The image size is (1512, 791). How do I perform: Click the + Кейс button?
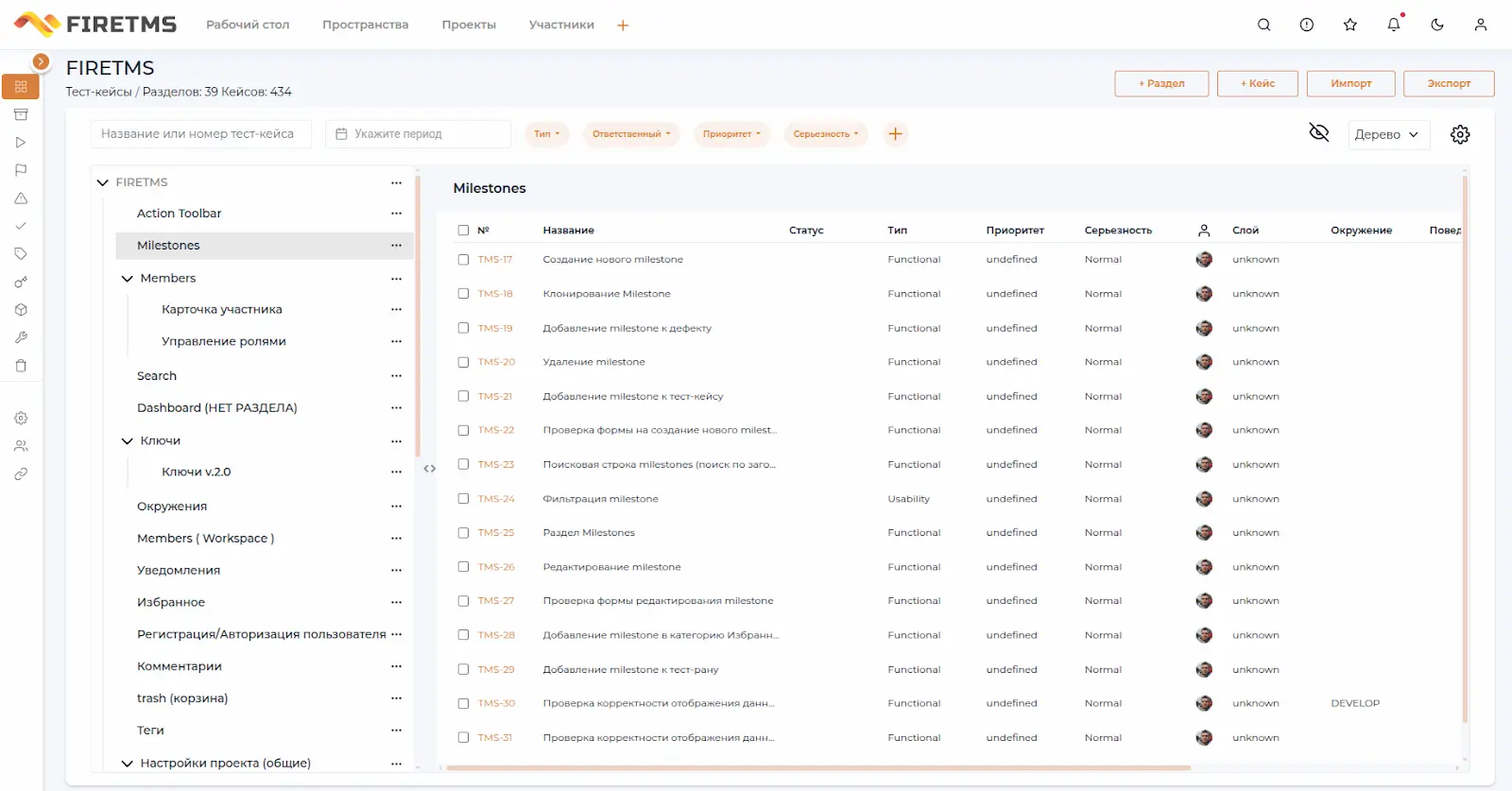click(x=1258, y=83)
